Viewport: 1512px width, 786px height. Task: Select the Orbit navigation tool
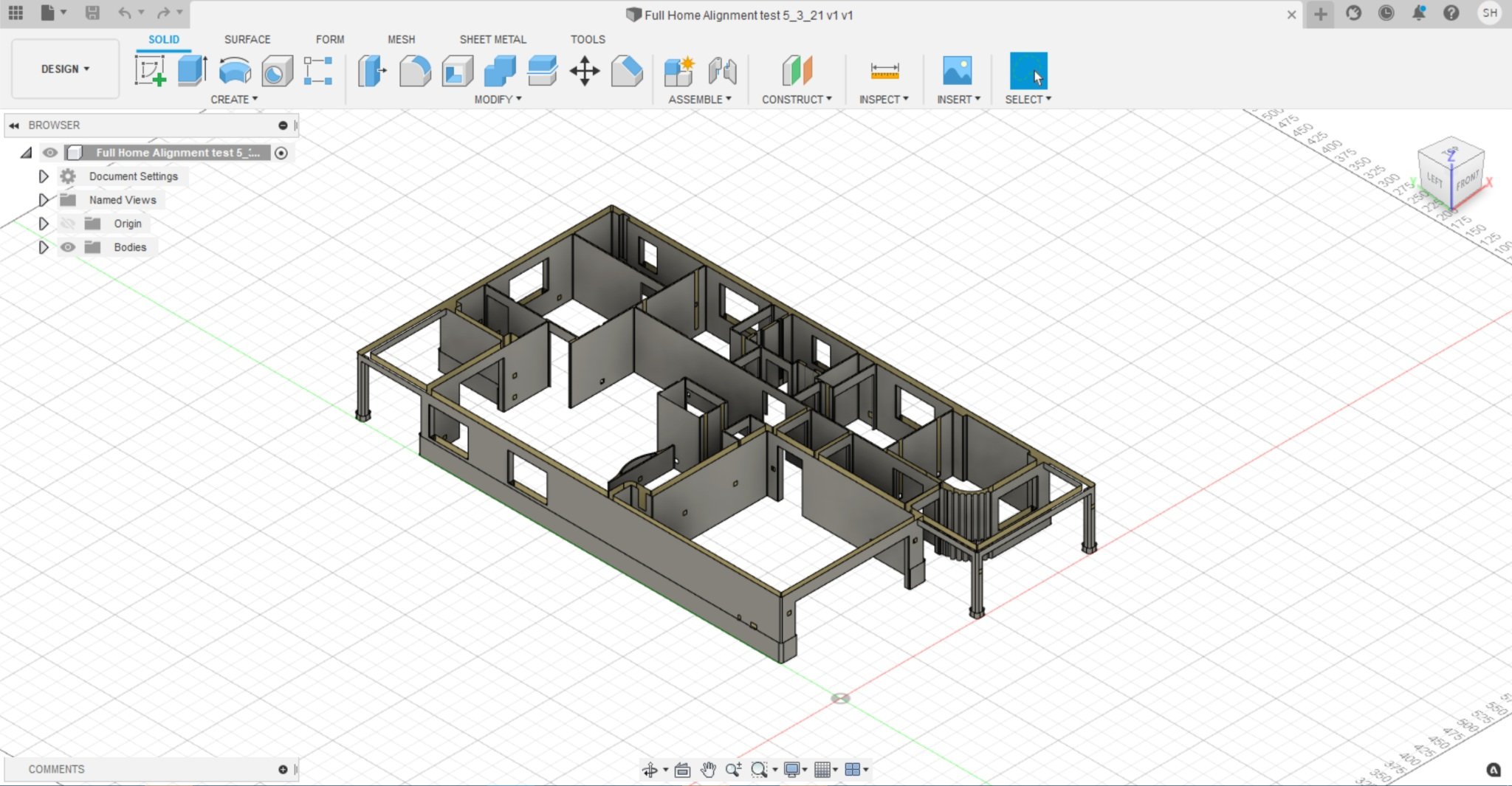pyautogui.click(x=650, y=770)
